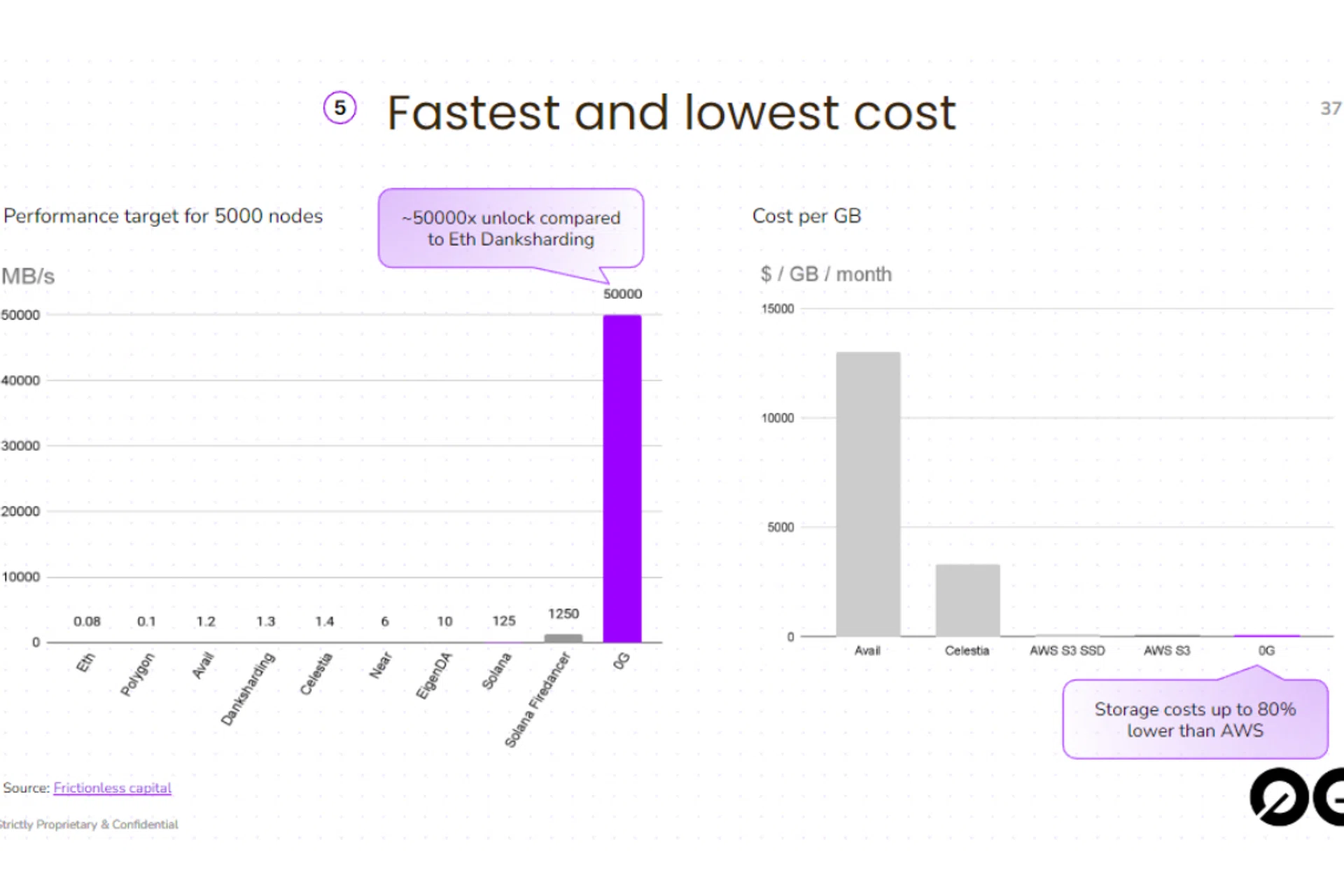Click the 1250 data label
The width and height of the screenshot is (1344, 896).
[x=563, y=614]
